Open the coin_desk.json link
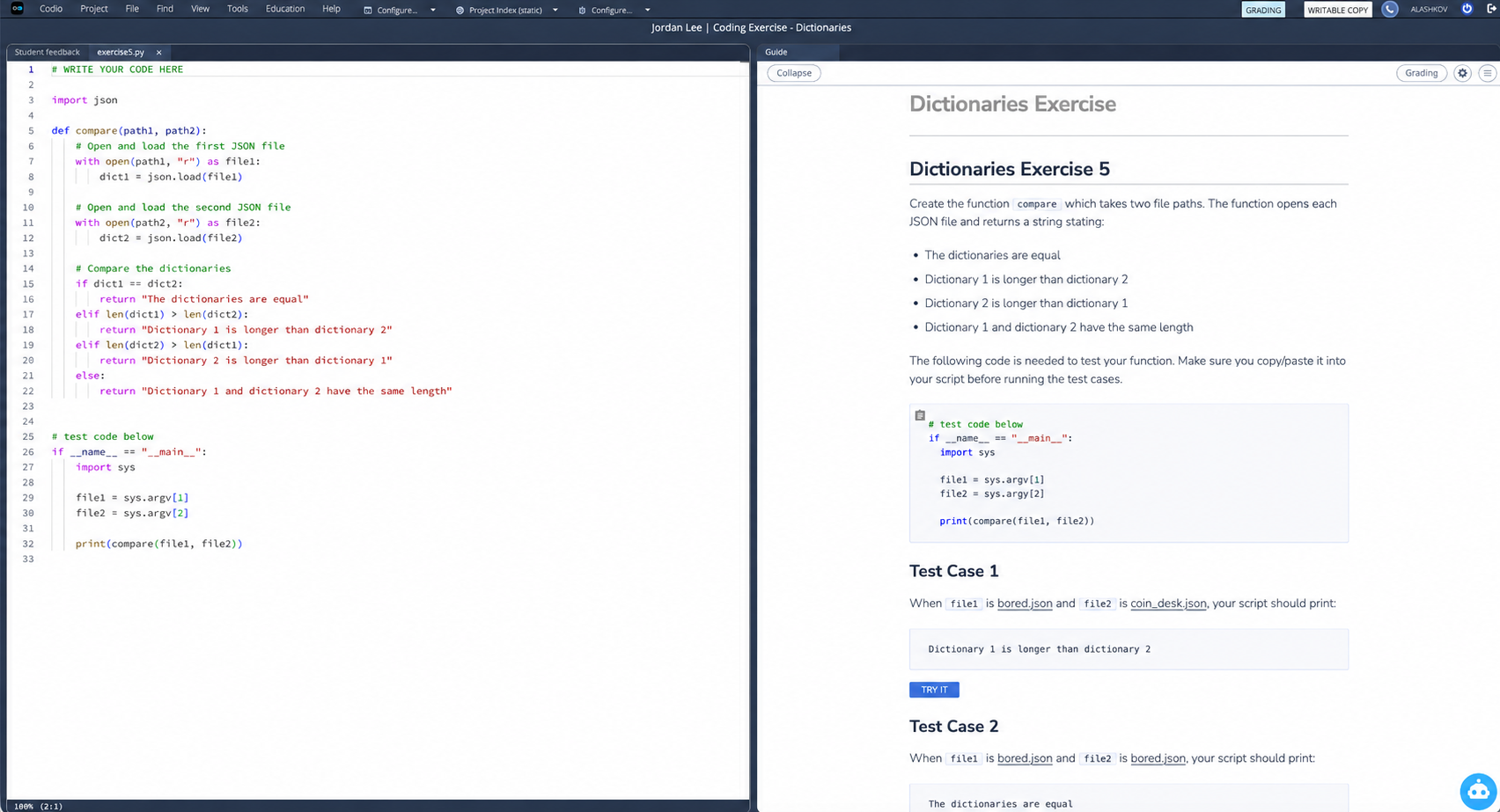Image resolution: width=1500 pixels, height=812 pixels. pos(1168,604)
